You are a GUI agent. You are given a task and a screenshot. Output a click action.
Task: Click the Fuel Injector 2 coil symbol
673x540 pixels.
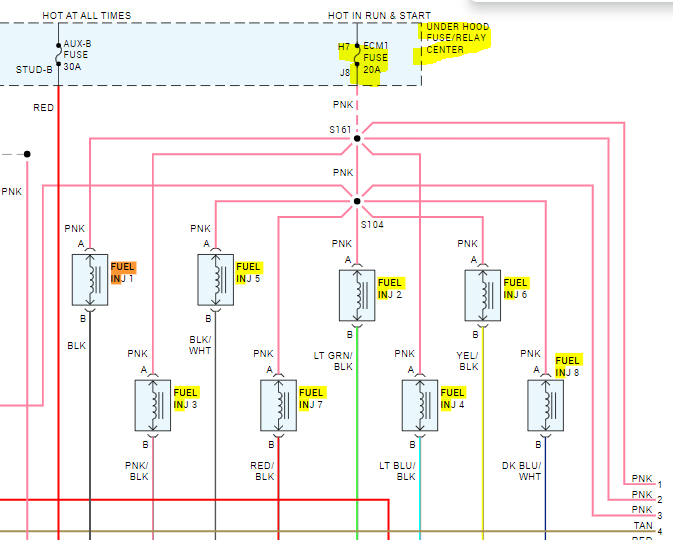click(x=357, y=295)
